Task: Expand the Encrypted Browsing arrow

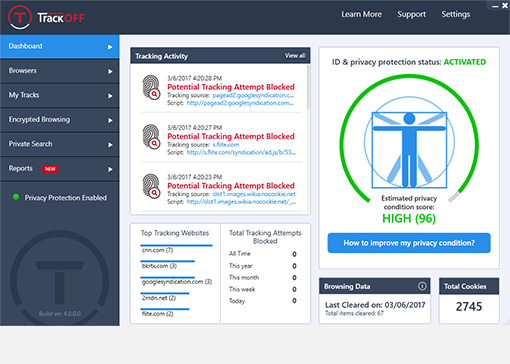Action: pyautogui.click(x=110, y=120)
